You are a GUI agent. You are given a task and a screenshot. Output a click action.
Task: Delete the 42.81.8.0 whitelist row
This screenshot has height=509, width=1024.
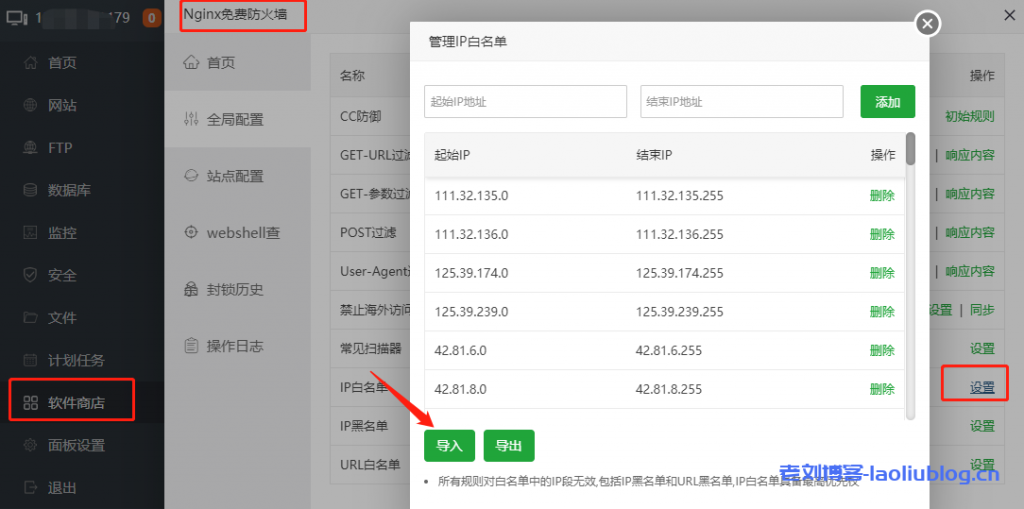(882, 389)
